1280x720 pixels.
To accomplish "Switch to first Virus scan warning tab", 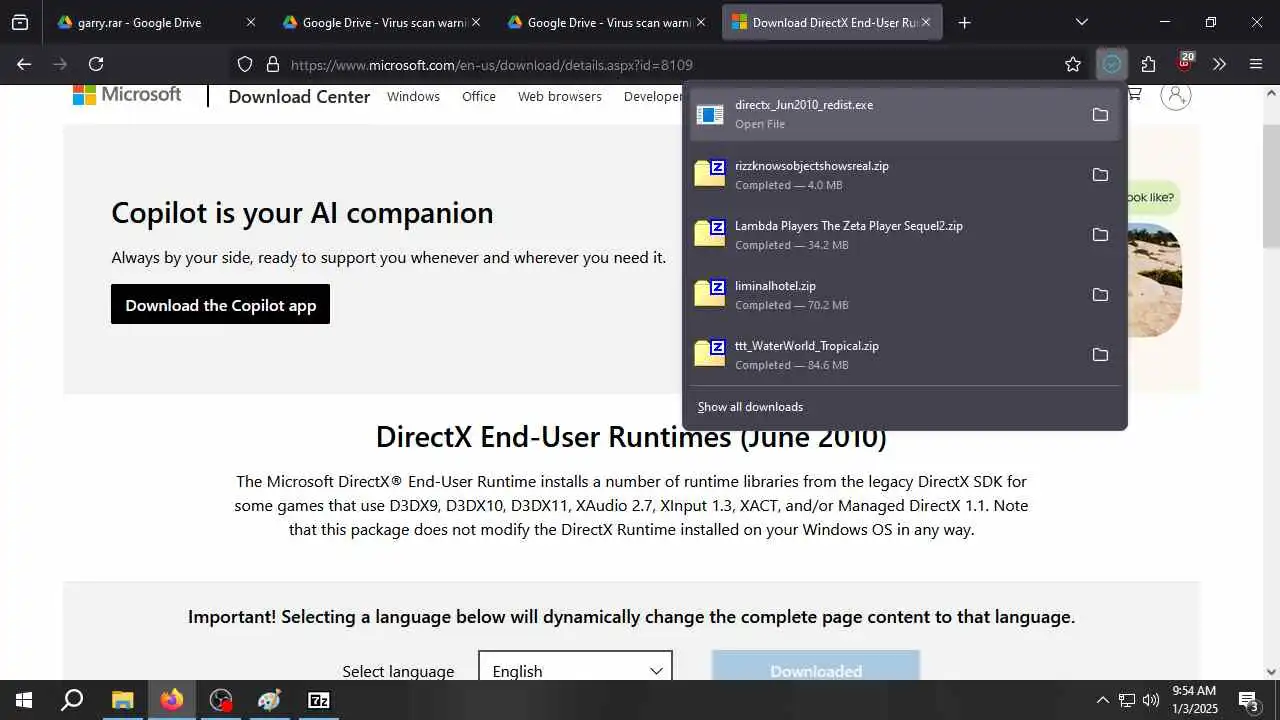I will point(380,22).
